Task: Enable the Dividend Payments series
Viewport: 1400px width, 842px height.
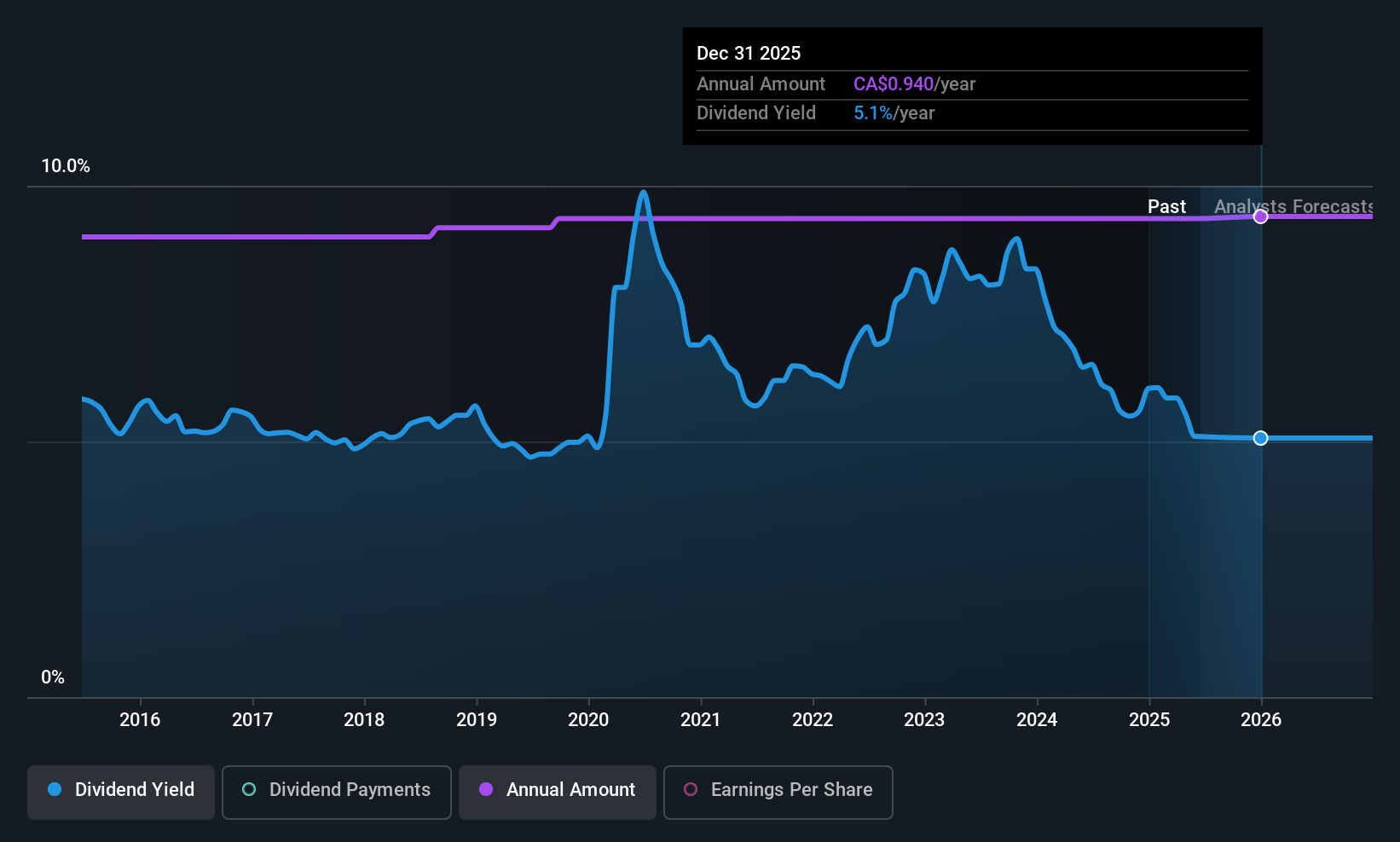Action: [337, 793]
